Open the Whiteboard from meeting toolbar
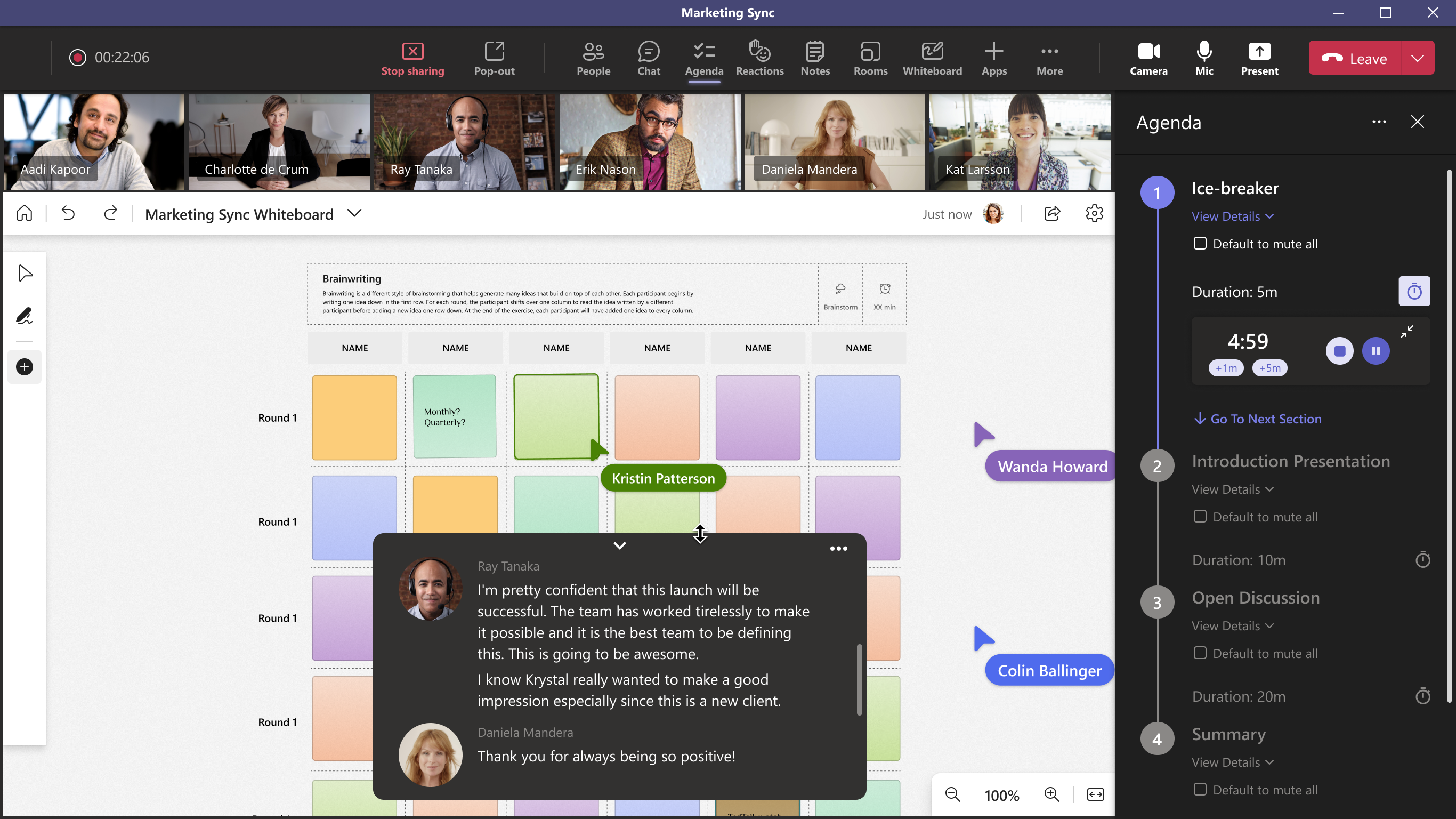This screenshot has height=819, width=1456. [932, 58]
